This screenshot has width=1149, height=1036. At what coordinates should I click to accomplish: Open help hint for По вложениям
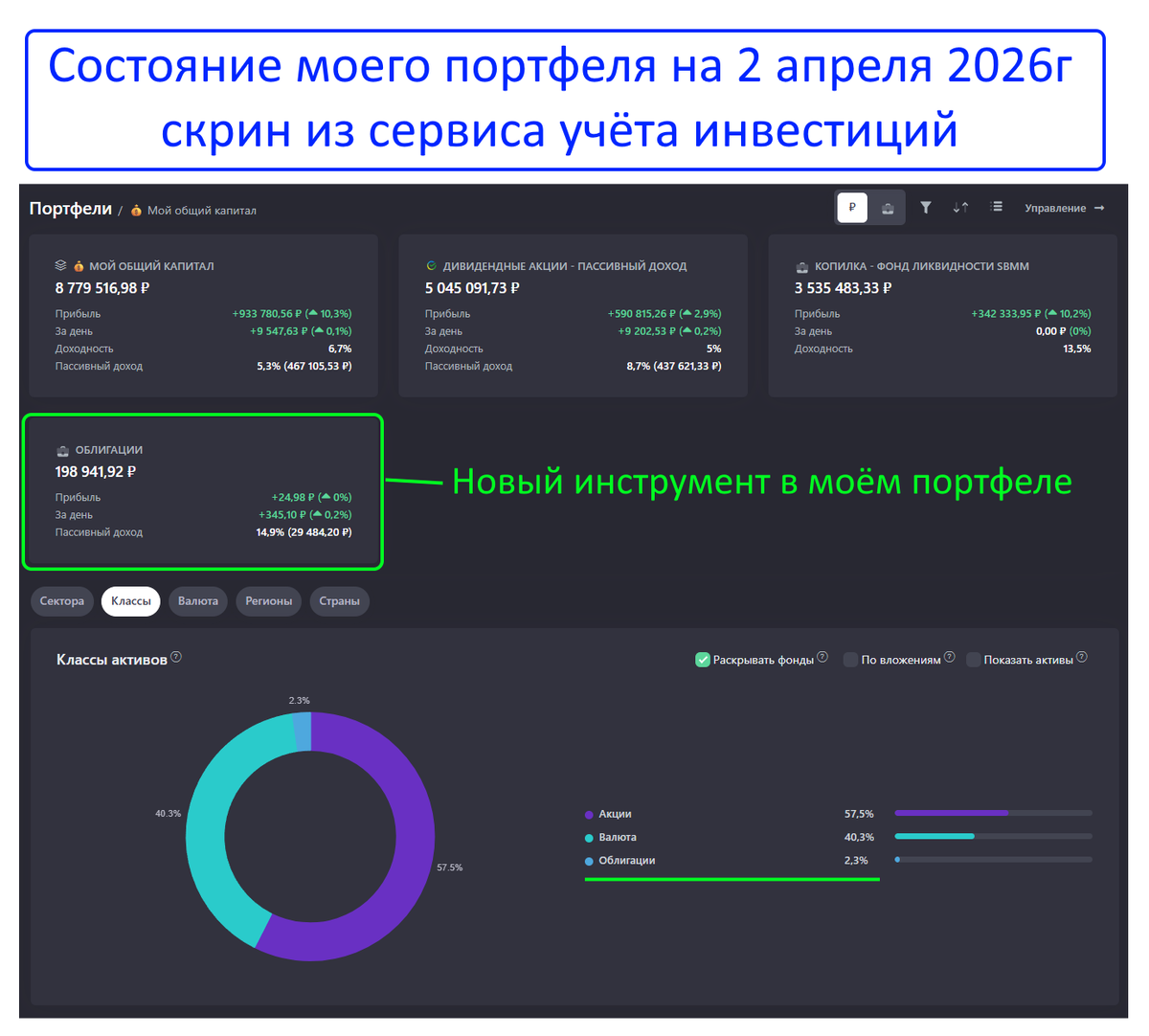point(950,657)
